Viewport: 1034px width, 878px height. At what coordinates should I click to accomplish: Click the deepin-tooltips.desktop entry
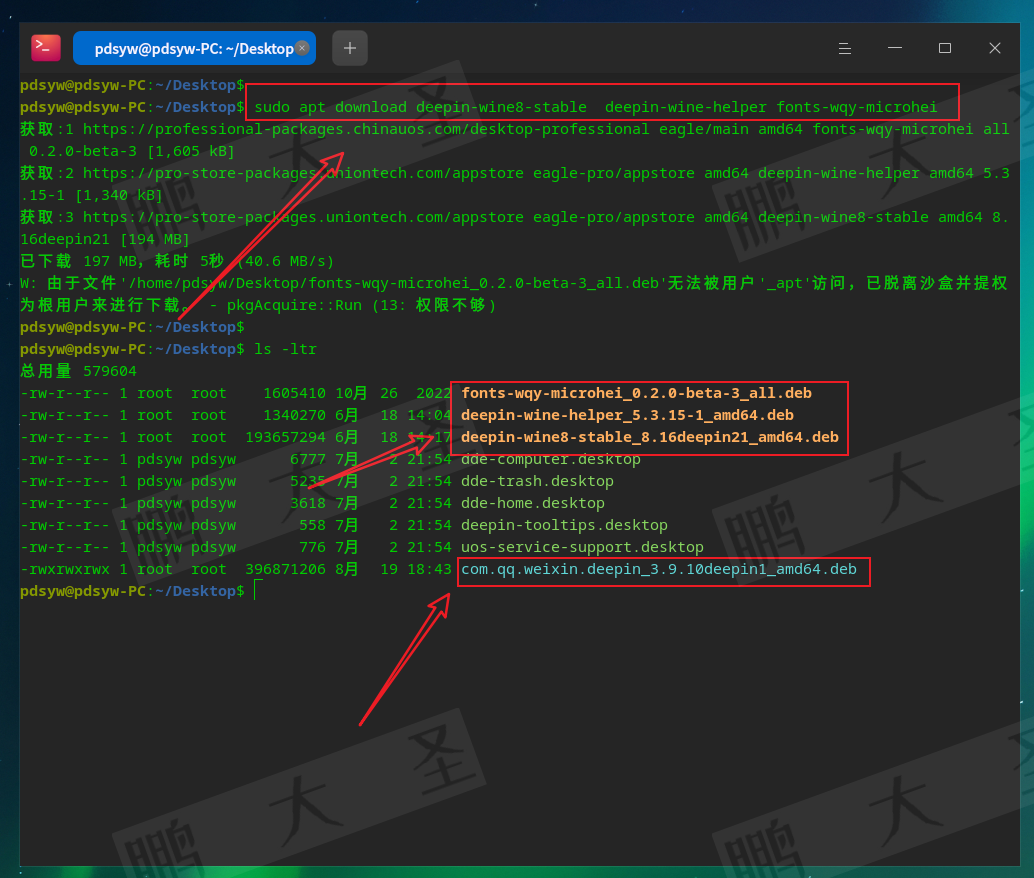click(564, 525)
